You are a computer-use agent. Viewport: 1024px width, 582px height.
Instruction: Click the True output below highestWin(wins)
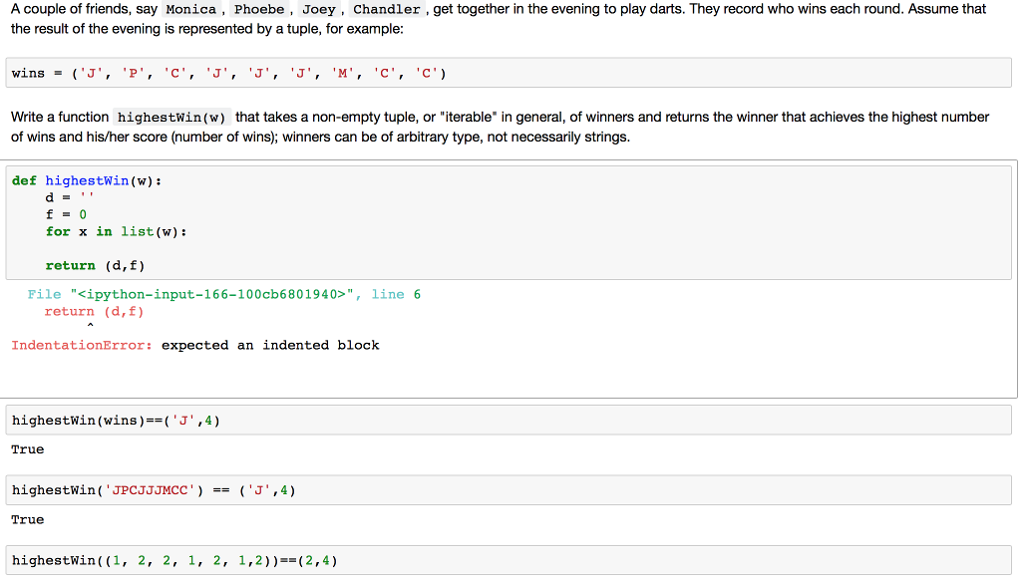pos(28,449)
